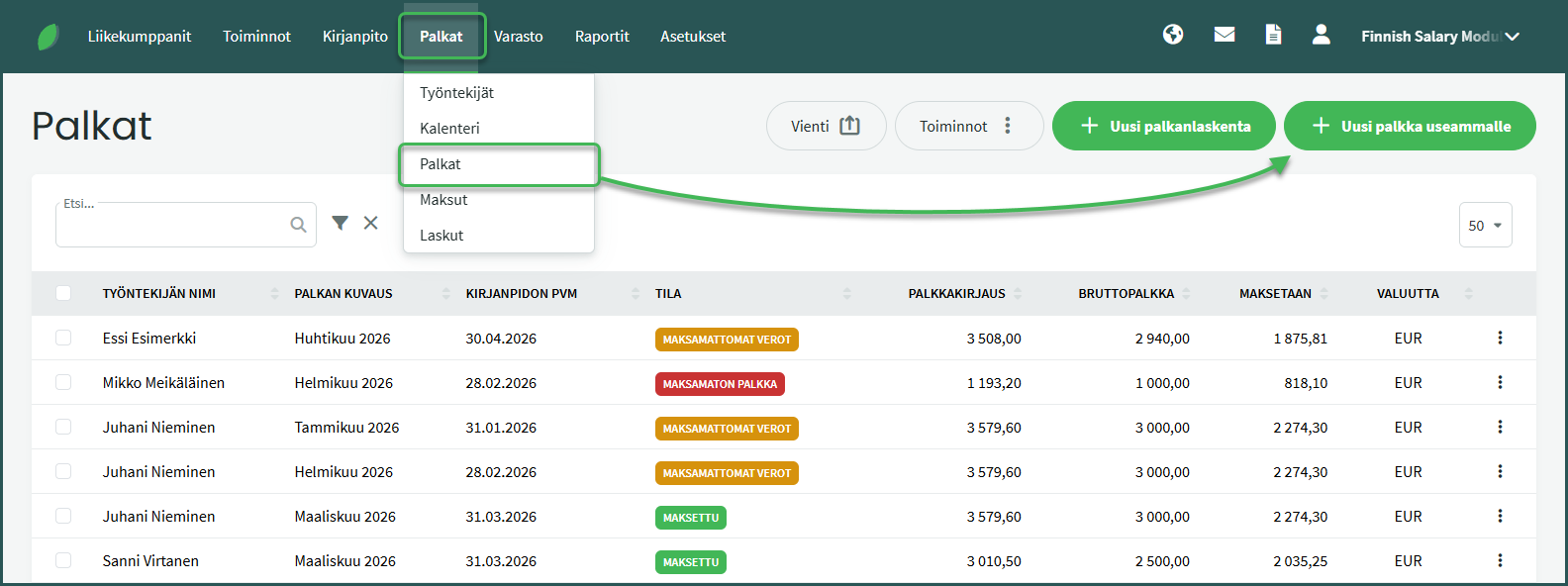Viewport: 1568px width, 586px height.
Task: Open the Toiminnot actions dropdown button
Action: coord(968,126)
